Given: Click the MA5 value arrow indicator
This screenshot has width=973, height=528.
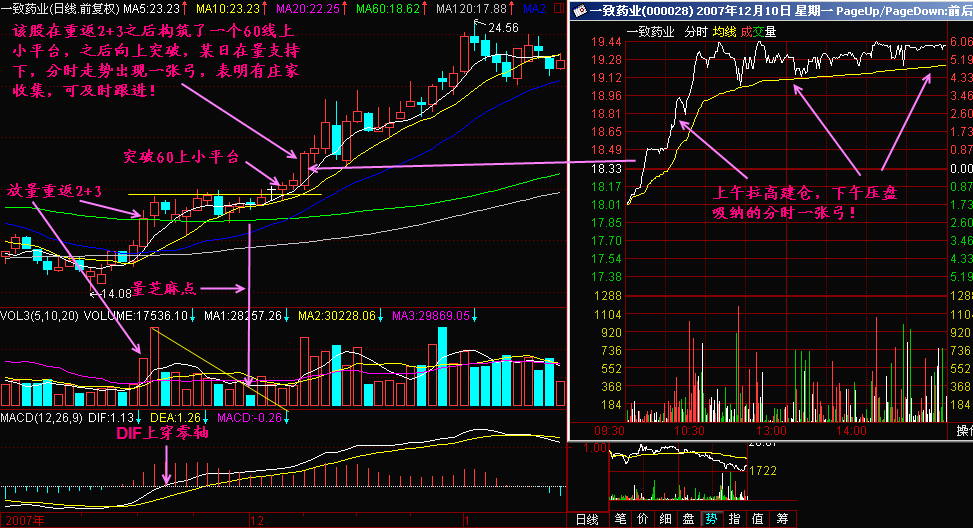Looking at the screenshot, I should pyautogui.click(x=185, y=9).
